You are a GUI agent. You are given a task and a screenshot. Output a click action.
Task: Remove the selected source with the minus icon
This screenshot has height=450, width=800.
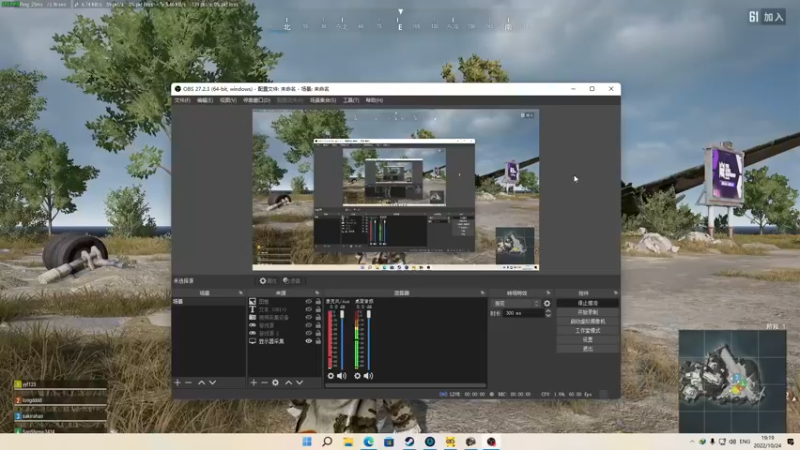pyautogui.click(x=264, y=382)
